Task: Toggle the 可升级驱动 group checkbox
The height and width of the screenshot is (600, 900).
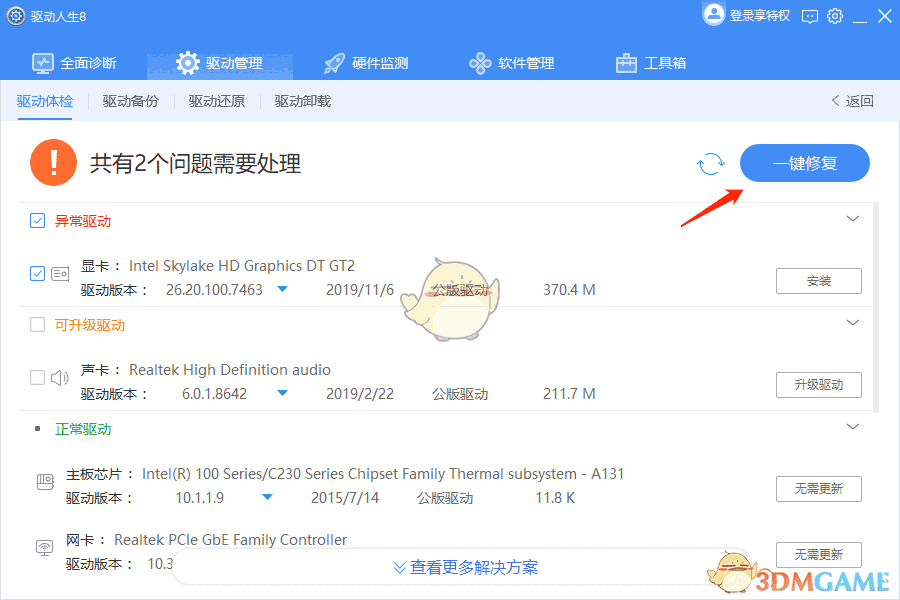Action: pyautogui.click(x=37, y=325)
